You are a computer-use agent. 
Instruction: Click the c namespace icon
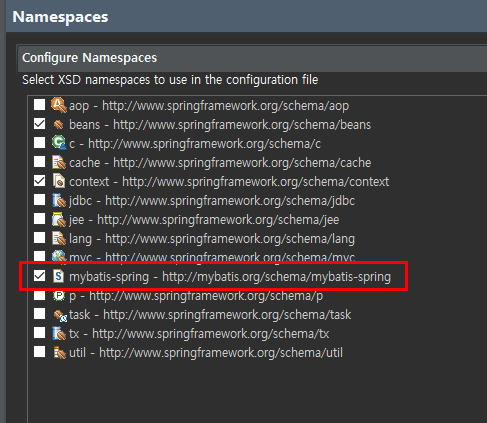point(59,143)
